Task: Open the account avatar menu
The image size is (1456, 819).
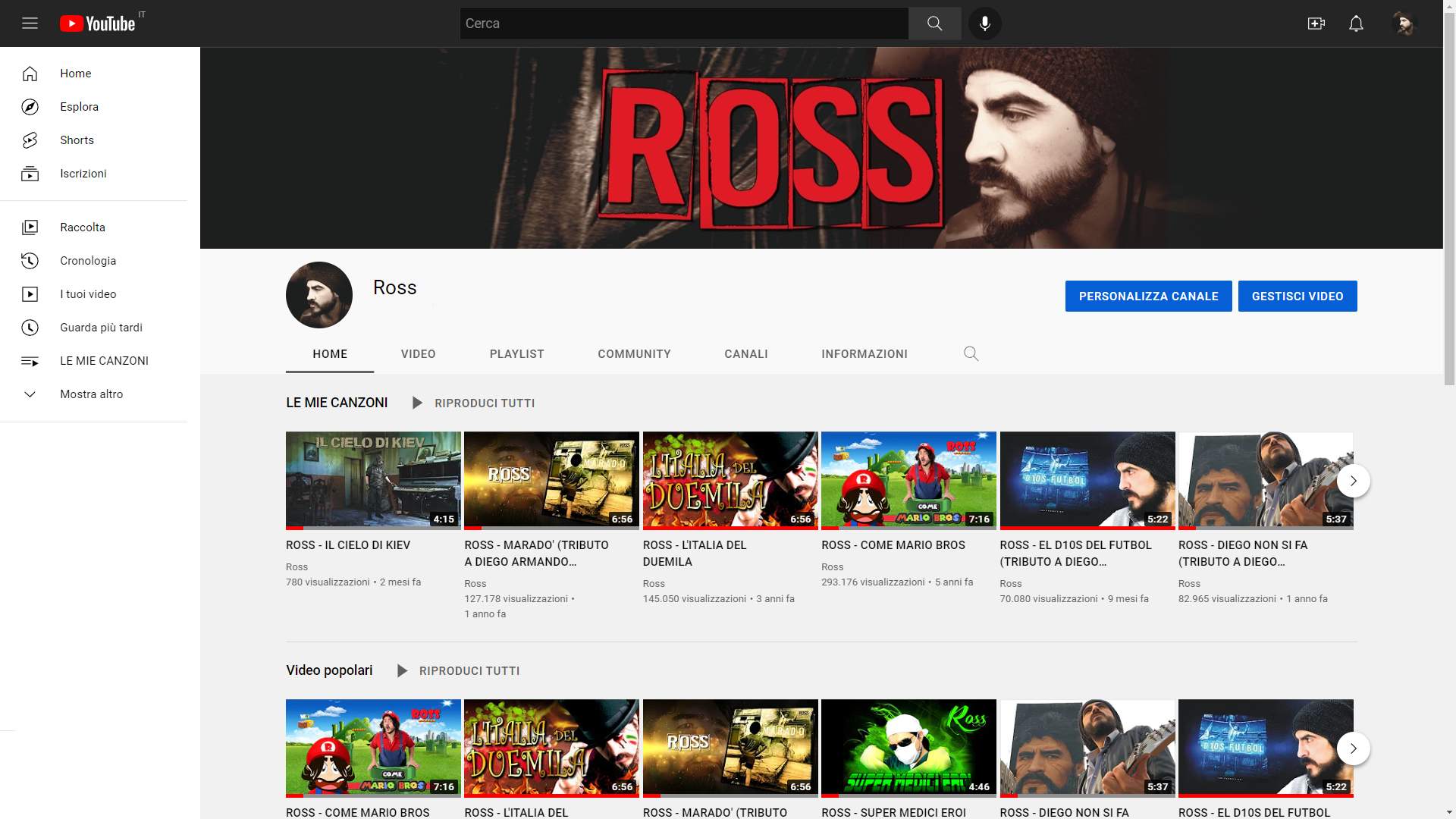Action: (x=1404, y=24)
